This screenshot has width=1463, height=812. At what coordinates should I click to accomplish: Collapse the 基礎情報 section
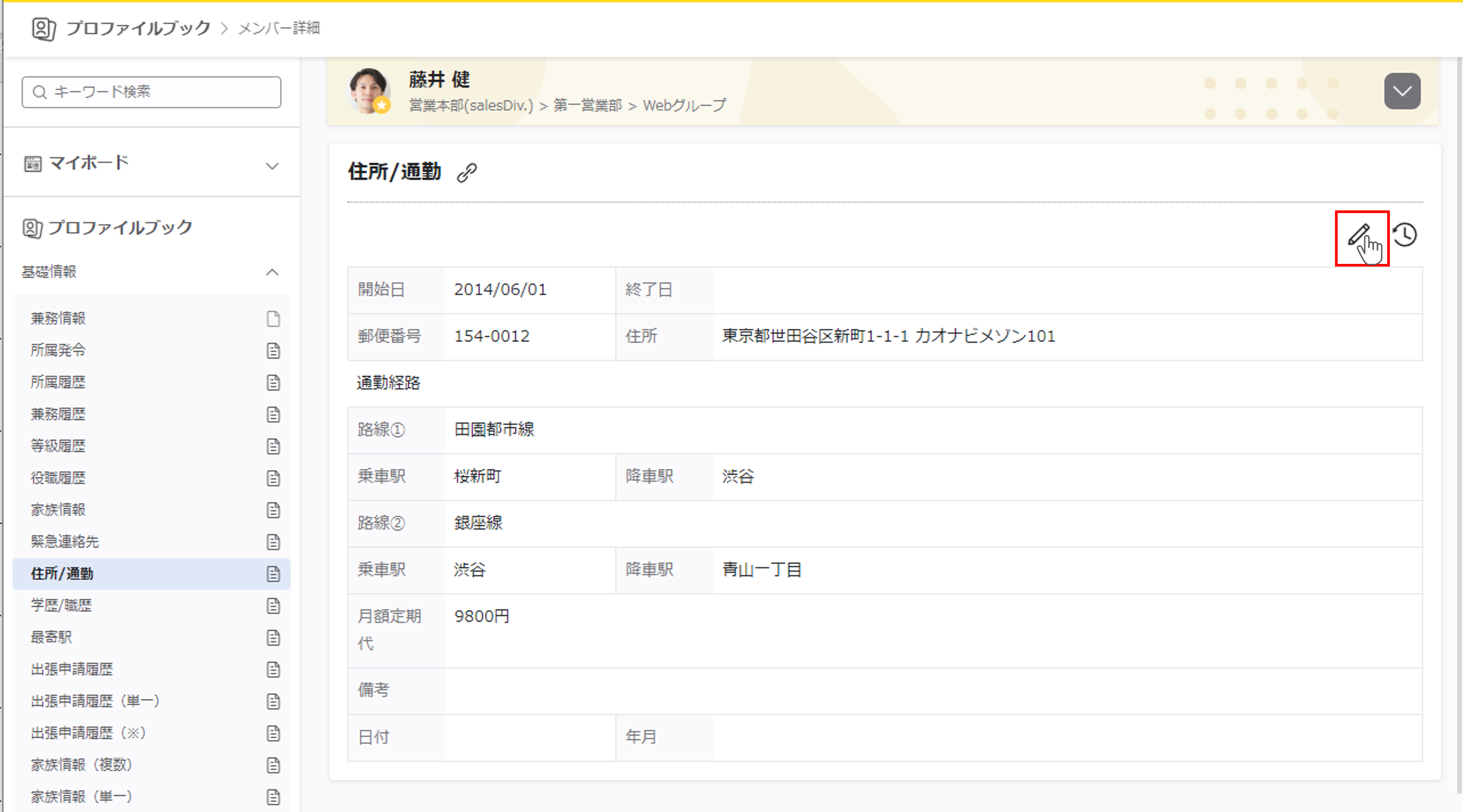tap(272, 272)
